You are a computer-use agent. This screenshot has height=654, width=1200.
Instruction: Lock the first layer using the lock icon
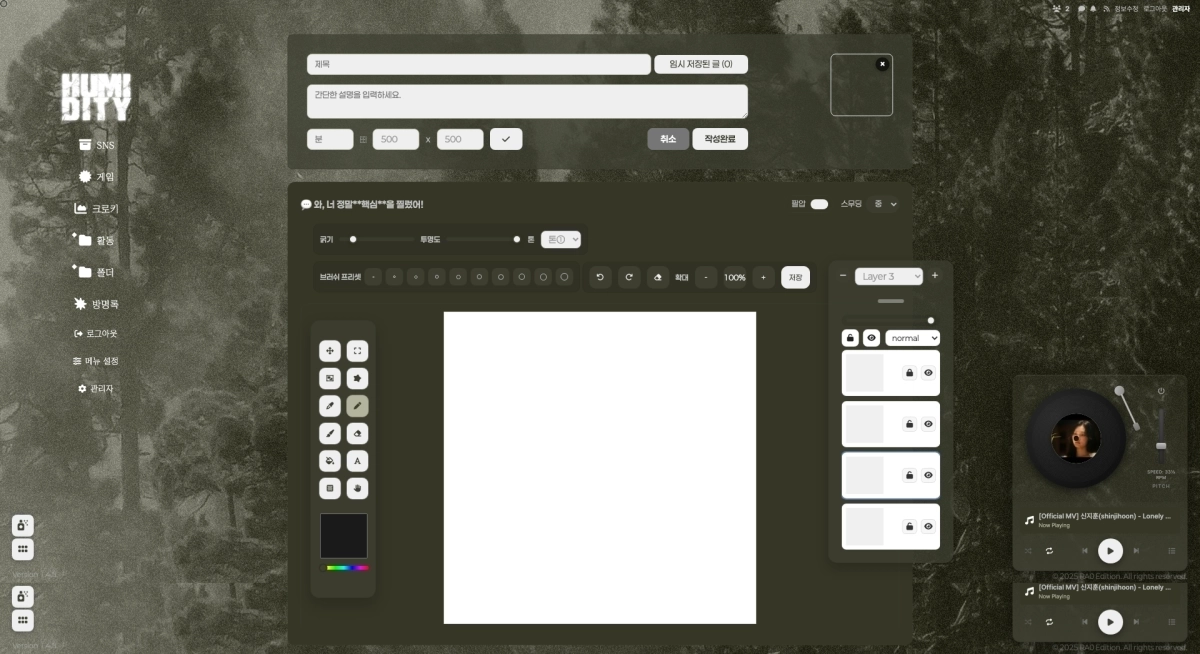(908, 372)
